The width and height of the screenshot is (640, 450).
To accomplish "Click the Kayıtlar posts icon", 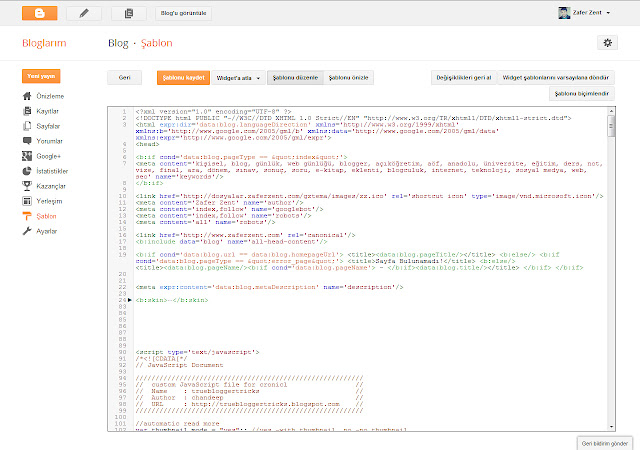I will point(27,111).
